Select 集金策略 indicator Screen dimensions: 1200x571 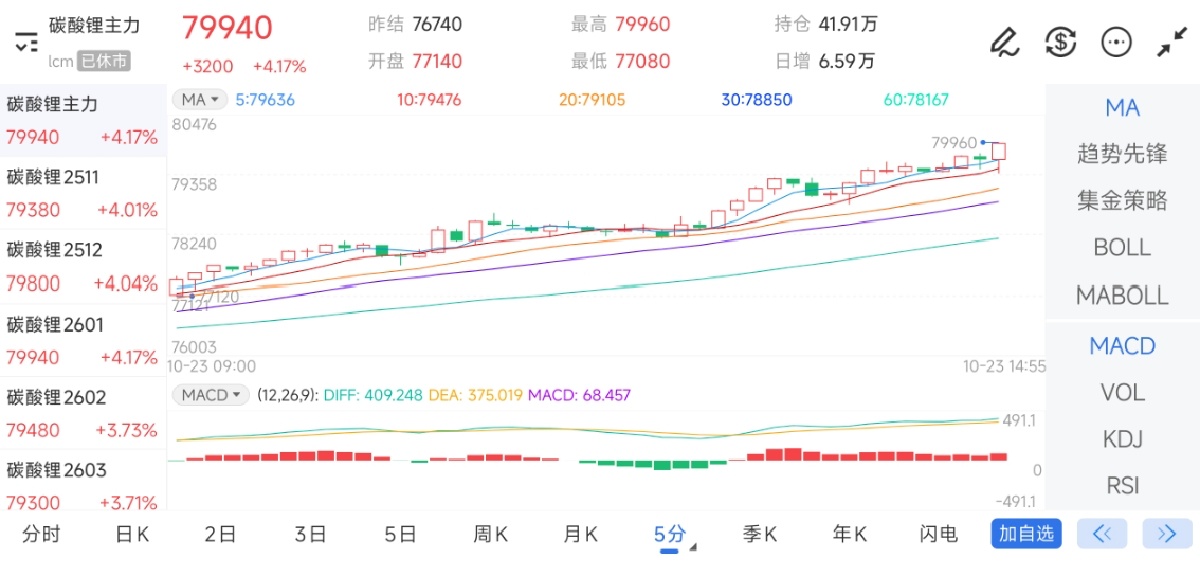[1122, 201]
